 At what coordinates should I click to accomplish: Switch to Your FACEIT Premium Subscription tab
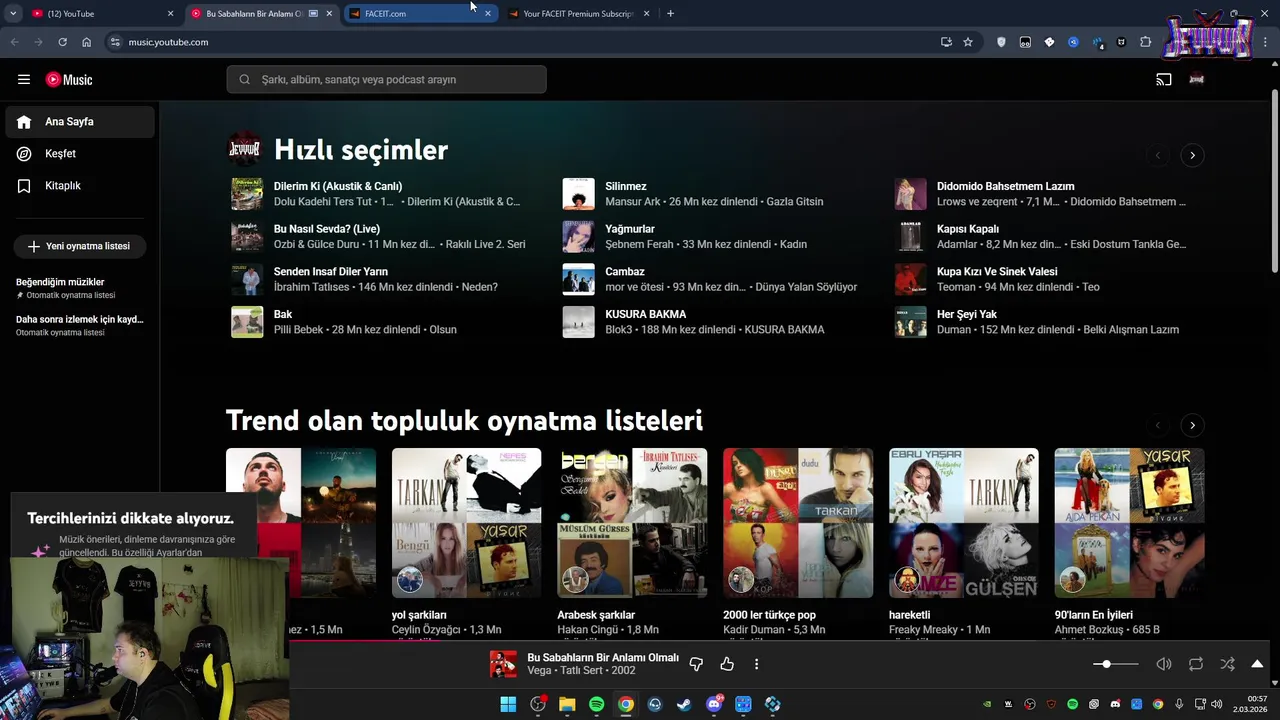point(578,14)
